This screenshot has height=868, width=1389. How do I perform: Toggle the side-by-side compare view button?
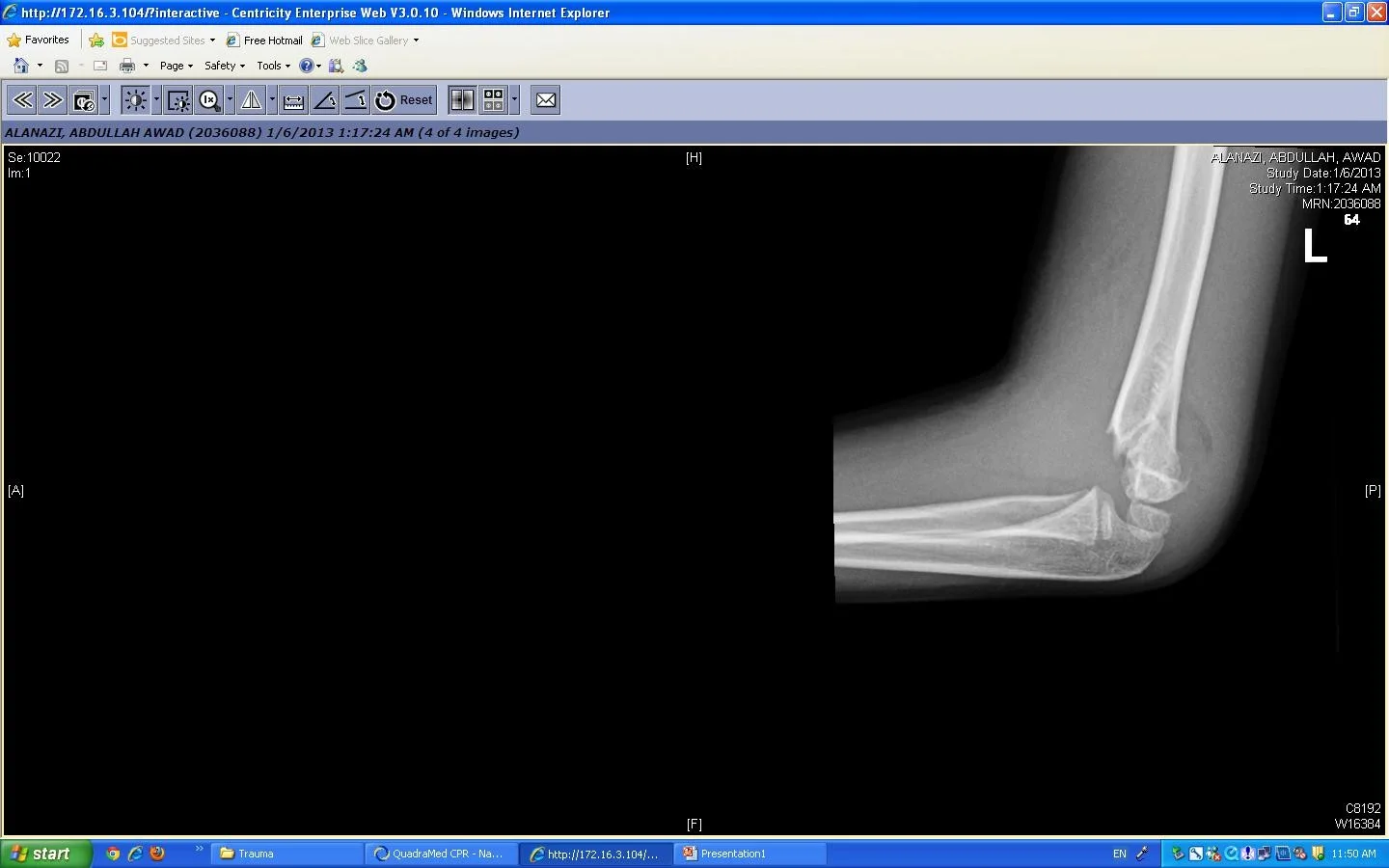(462, 100)
